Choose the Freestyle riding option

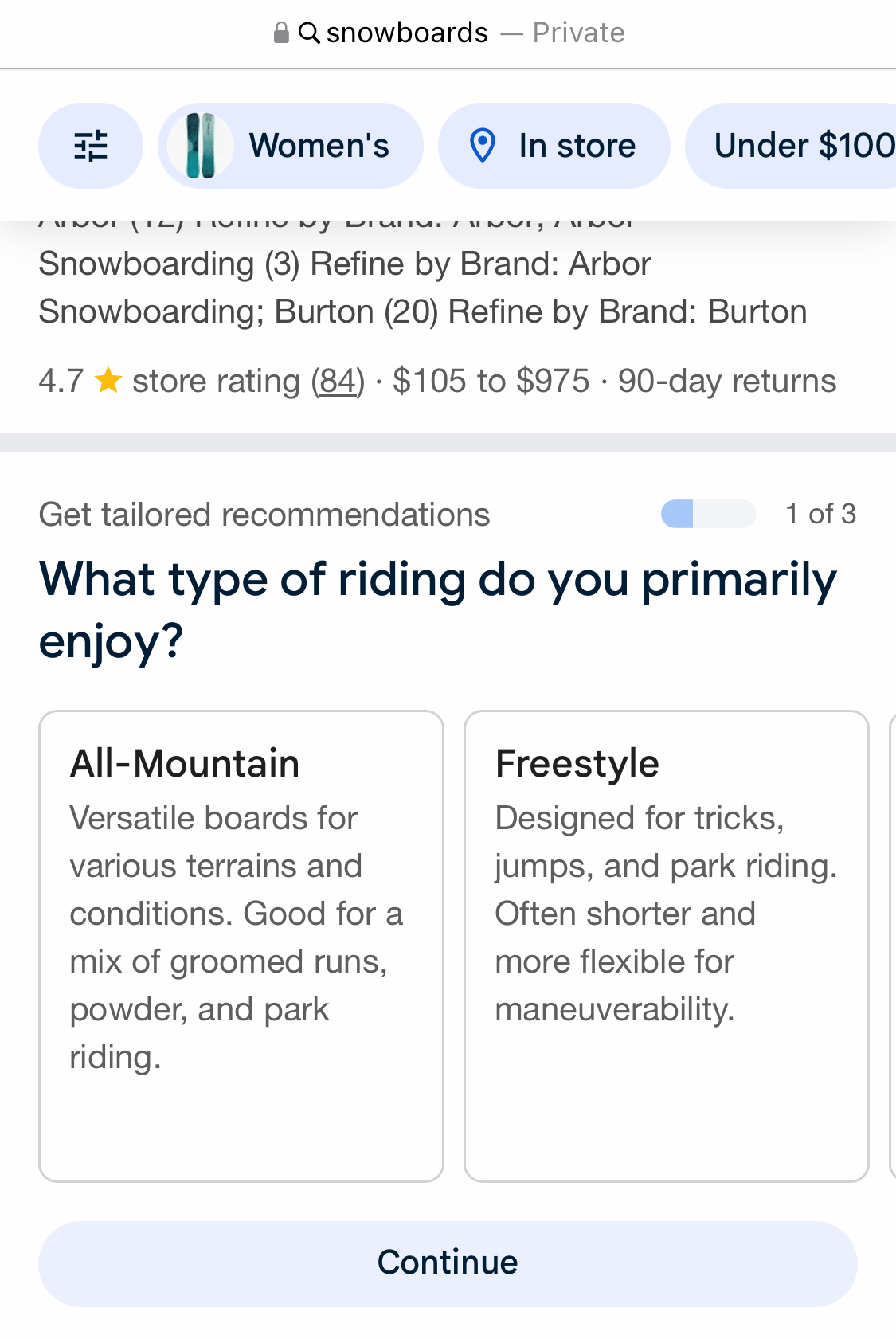point(666,946)
